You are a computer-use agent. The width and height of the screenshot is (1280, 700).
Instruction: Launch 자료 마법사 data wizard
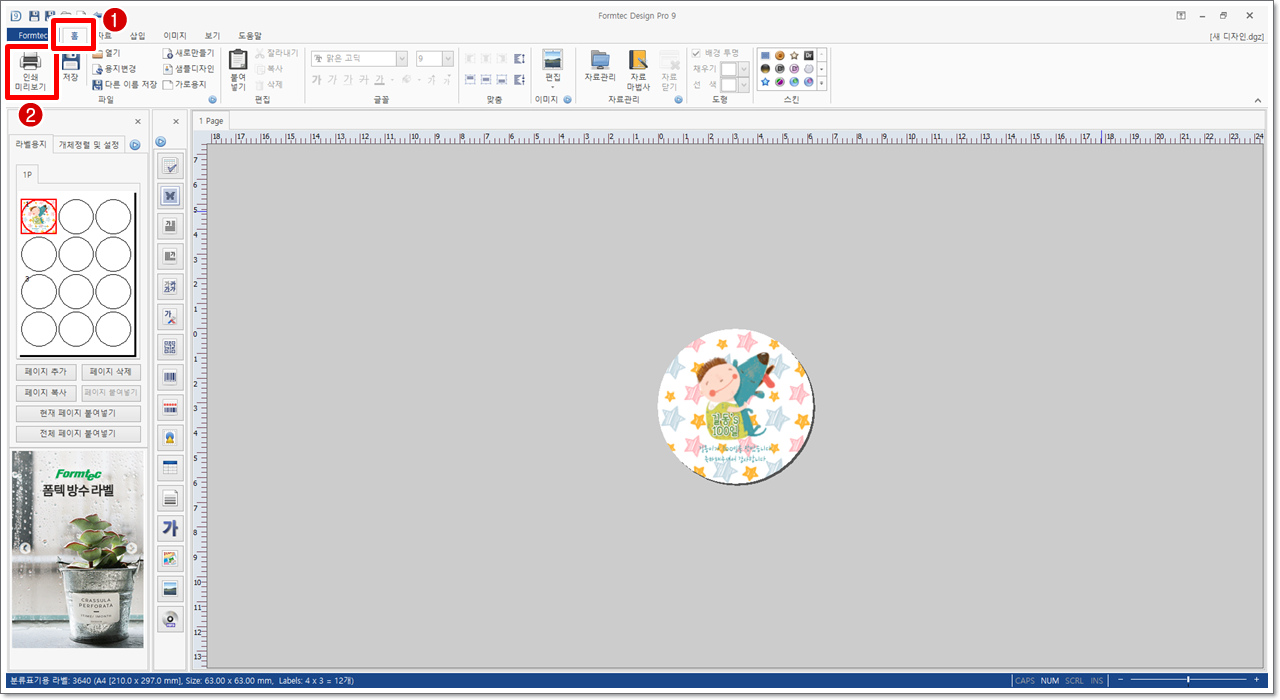coord(638,70)
